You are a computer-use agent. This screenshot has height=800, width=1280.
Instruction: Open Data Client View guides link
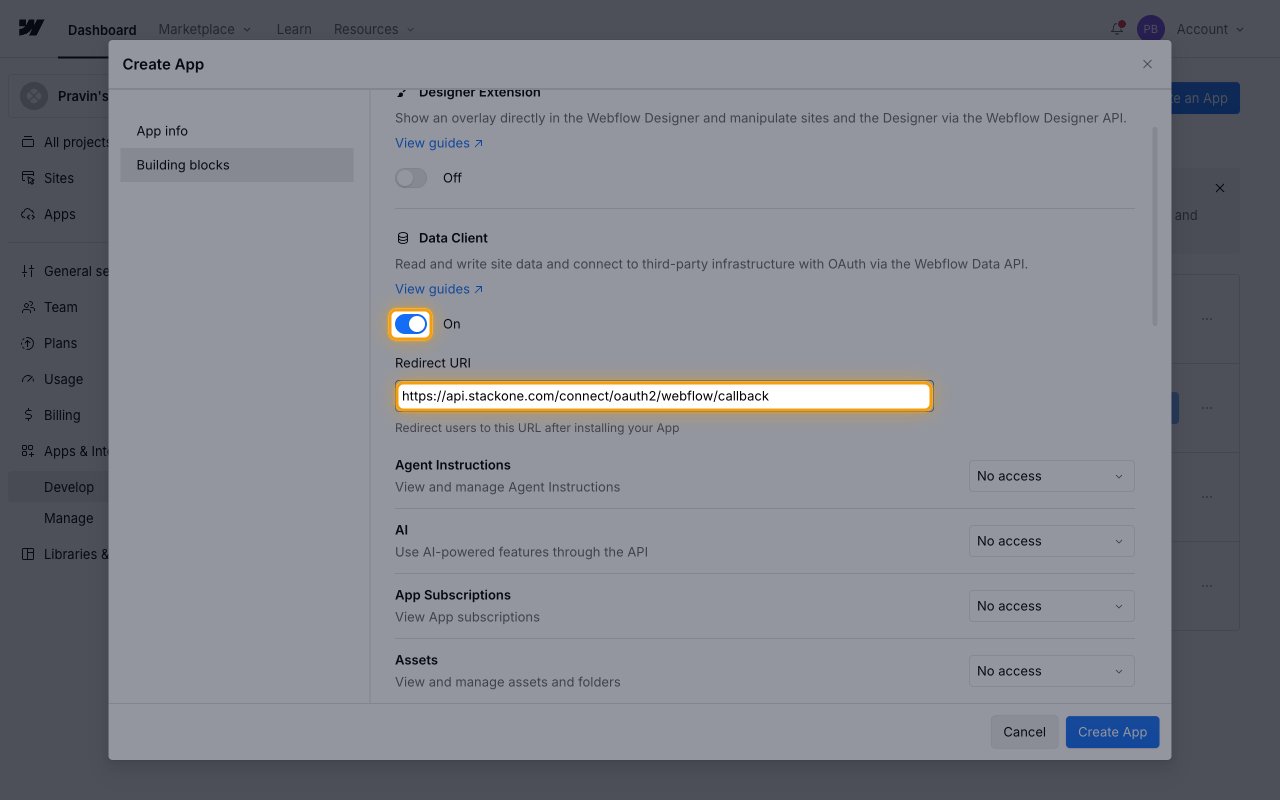(x=439, y=289)
